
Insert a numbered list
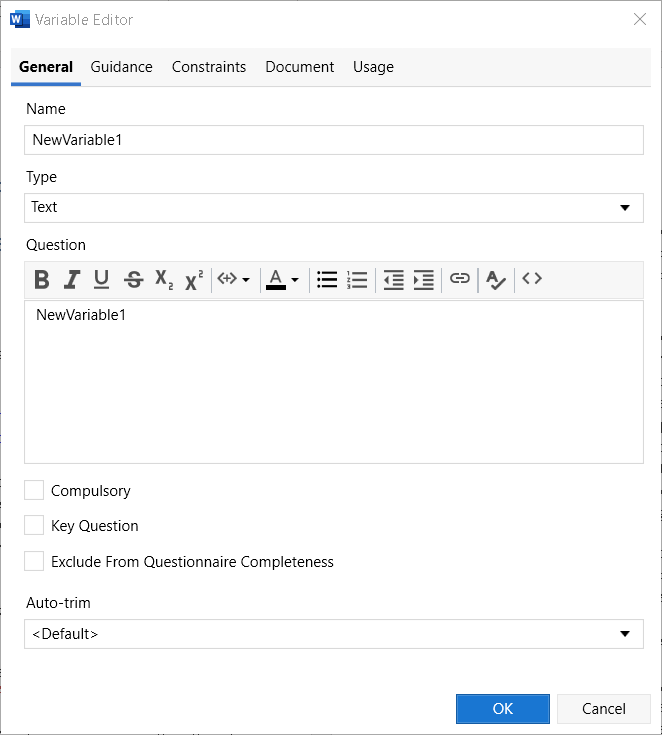(x=357, y=279)
